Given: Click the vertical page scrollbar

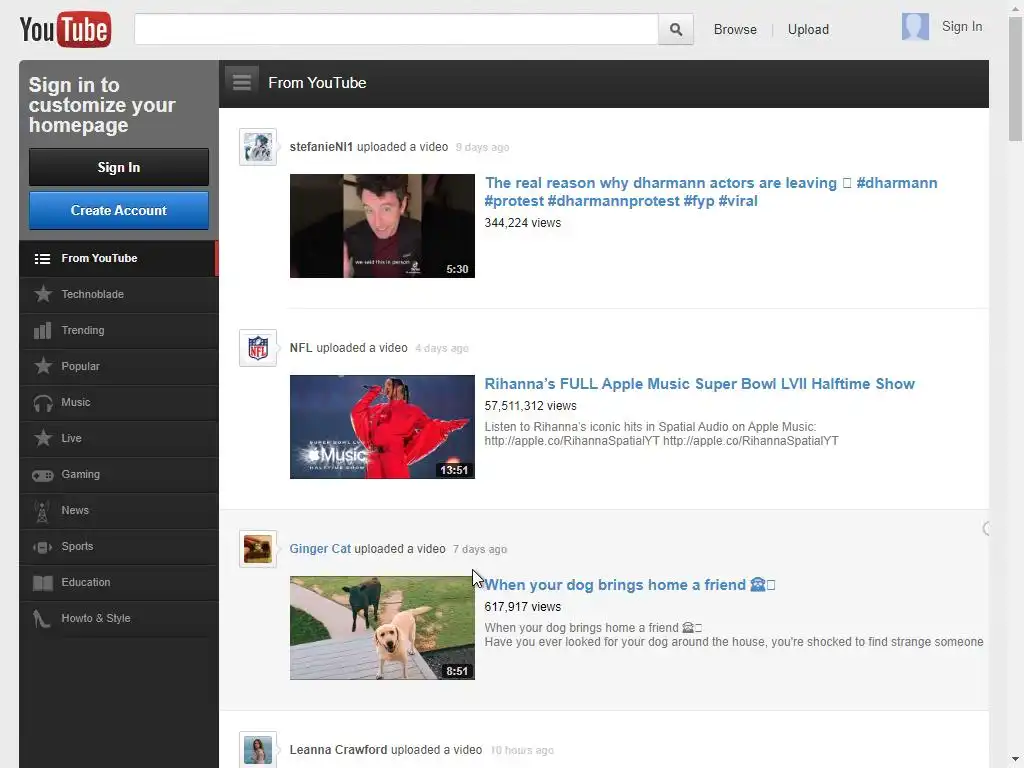Looking at the screenshot, I should tap(1016, 78).
